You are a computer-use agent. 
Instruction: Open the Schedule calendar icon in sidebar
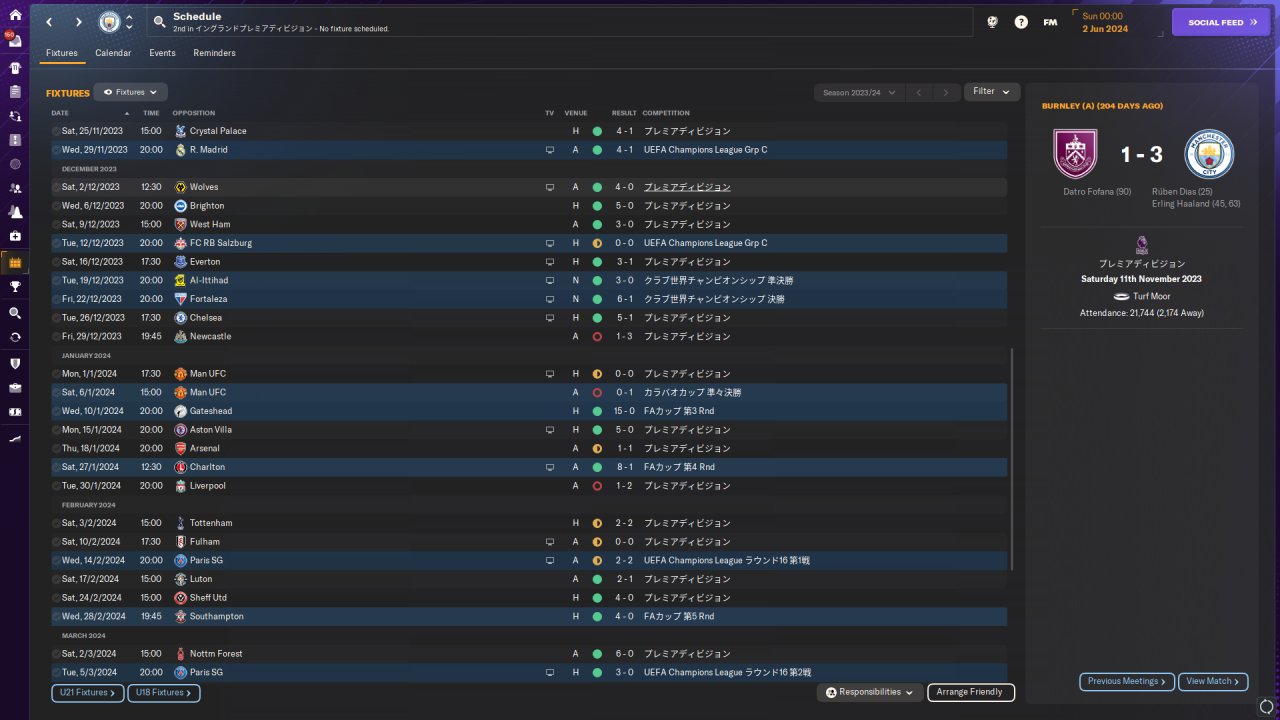tap(15, 262)
